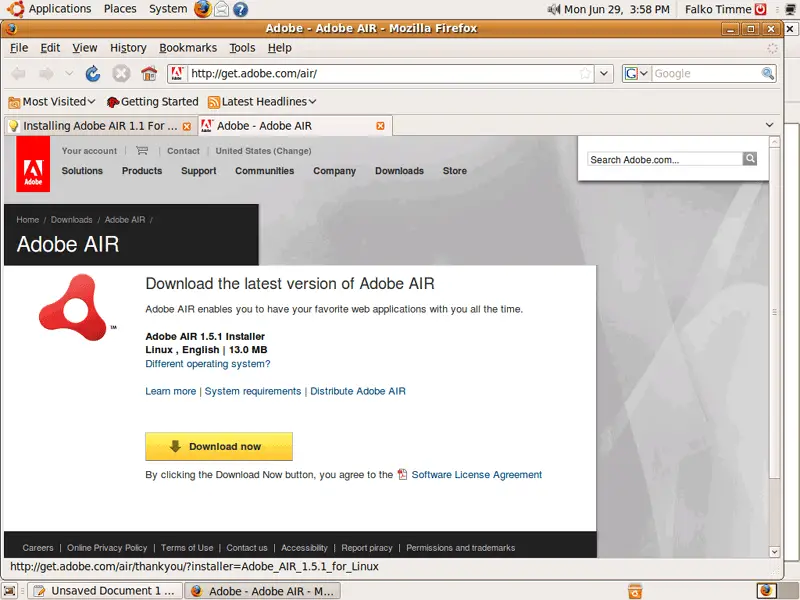Click the Your account link

[89, 151]
